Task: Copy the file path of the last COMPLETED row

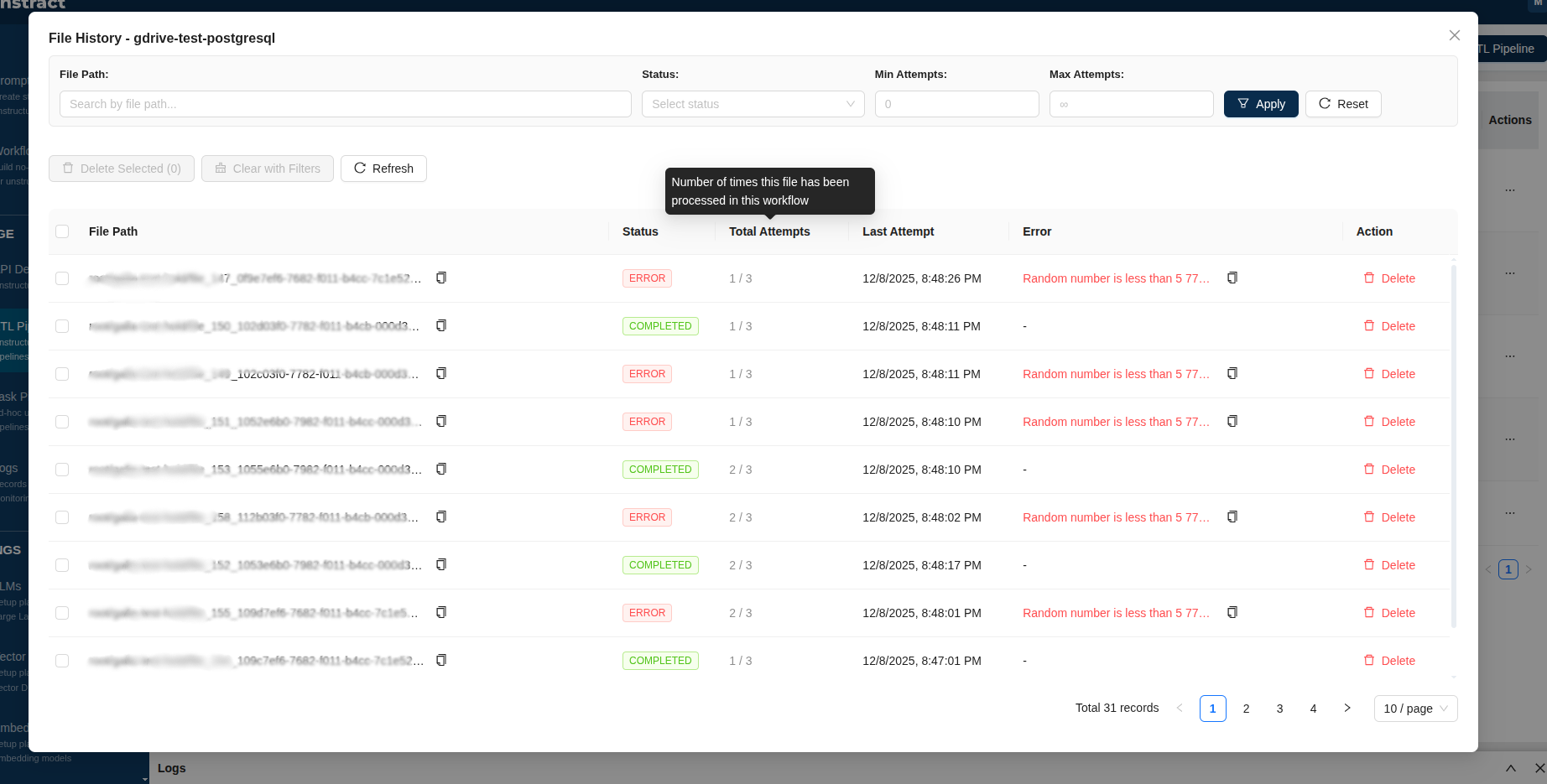Action: (x=440, y=661)
